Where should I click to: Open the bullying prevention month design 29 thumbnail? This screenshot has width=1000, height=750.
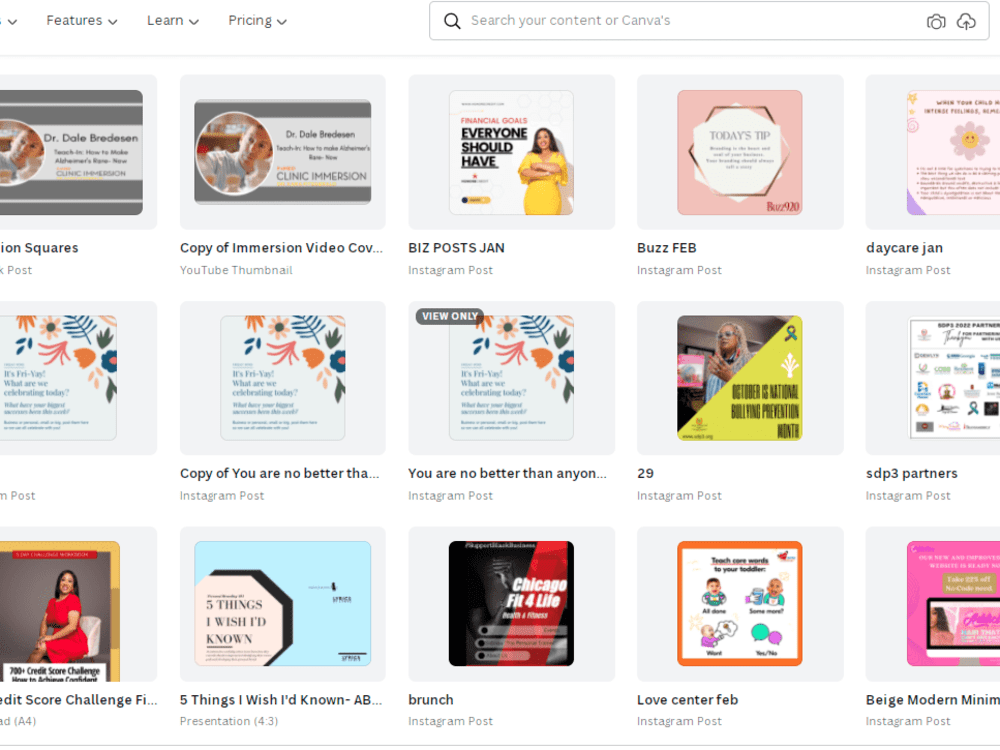coord(740,378)
